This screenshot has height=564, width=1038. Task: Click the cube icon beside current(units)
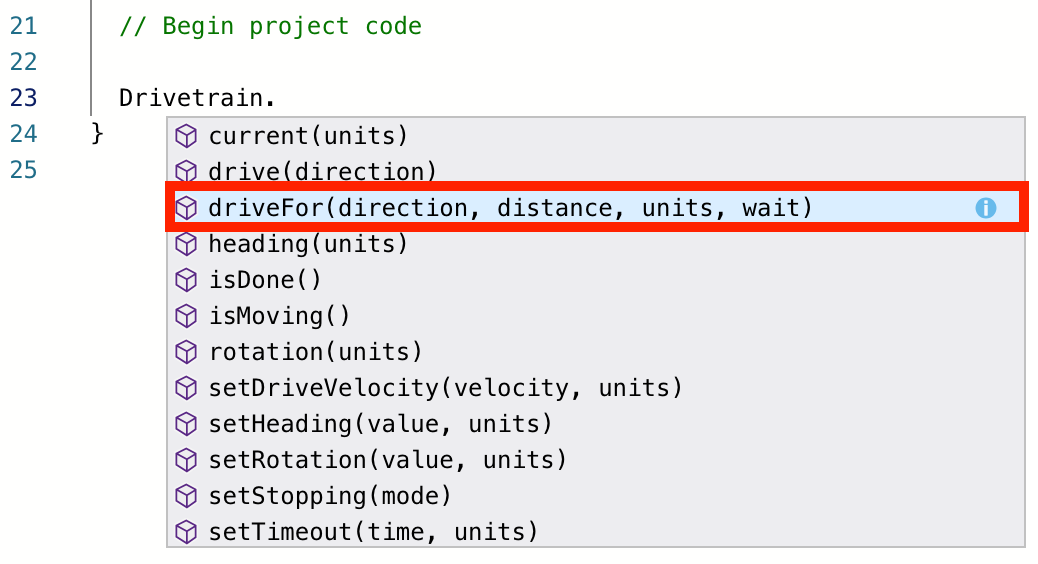[185, 136]
